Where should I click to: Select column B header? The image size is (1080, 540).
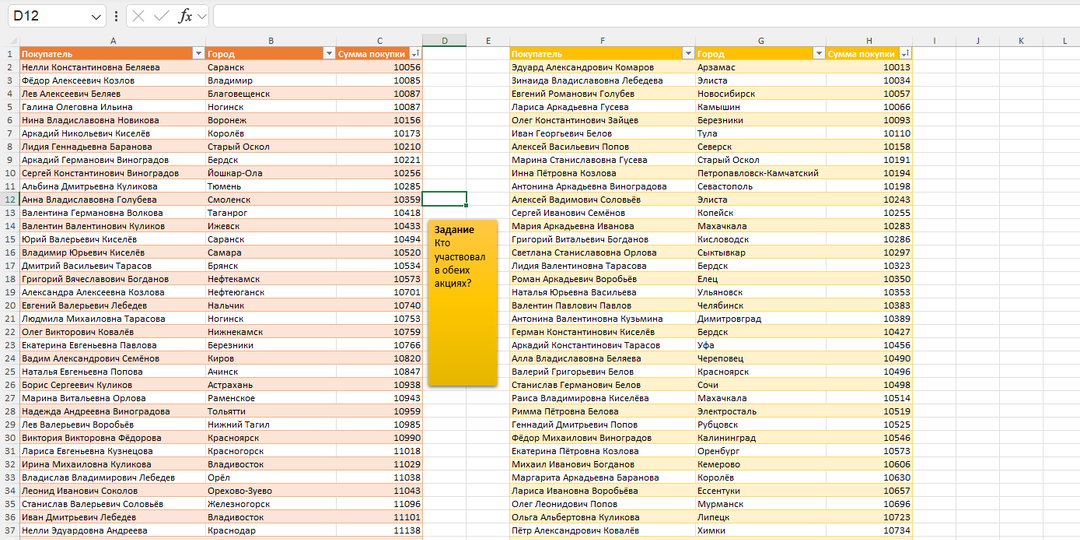point(271,41)
